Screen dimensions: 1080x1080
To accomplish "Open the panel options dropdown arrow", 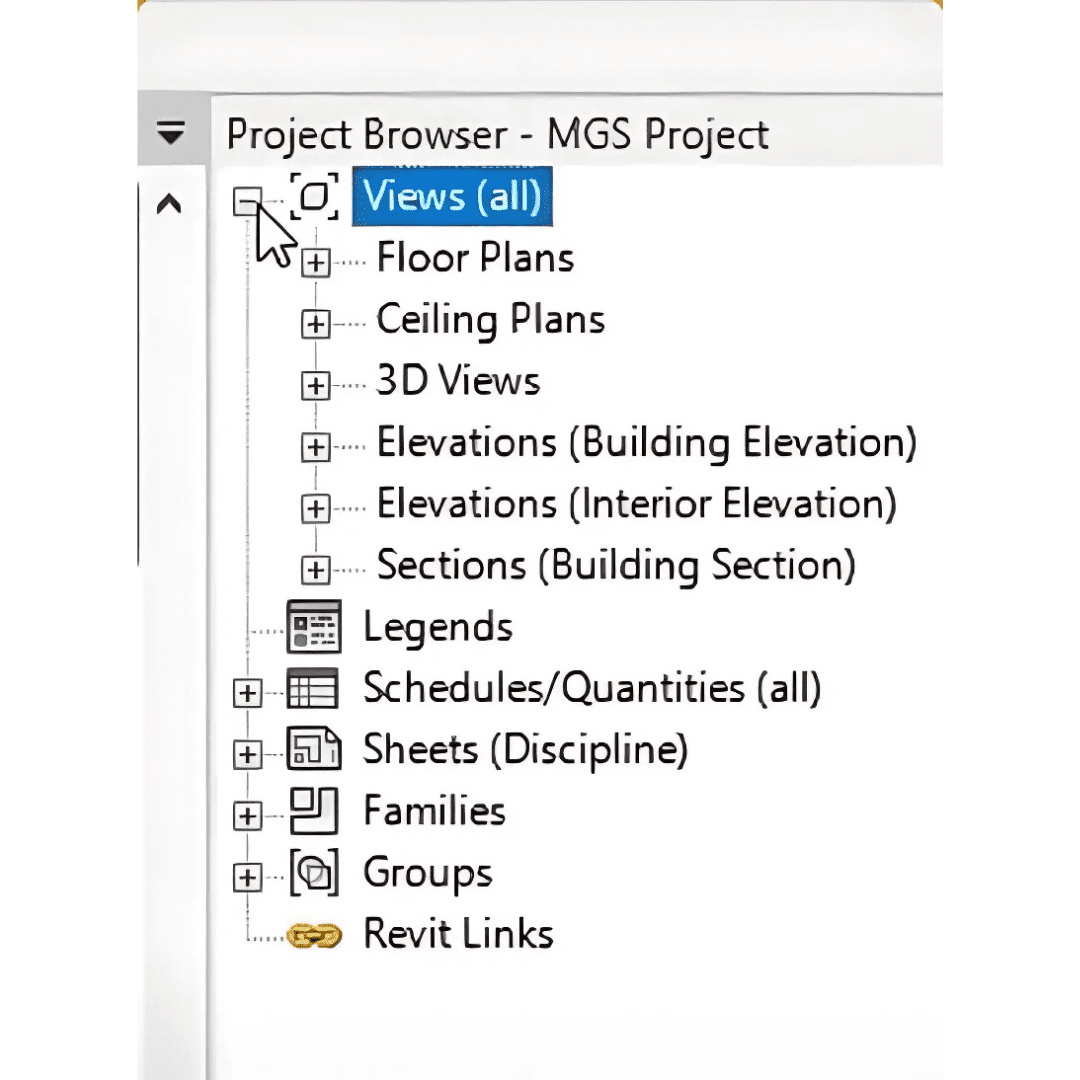I will pos(172,132).
